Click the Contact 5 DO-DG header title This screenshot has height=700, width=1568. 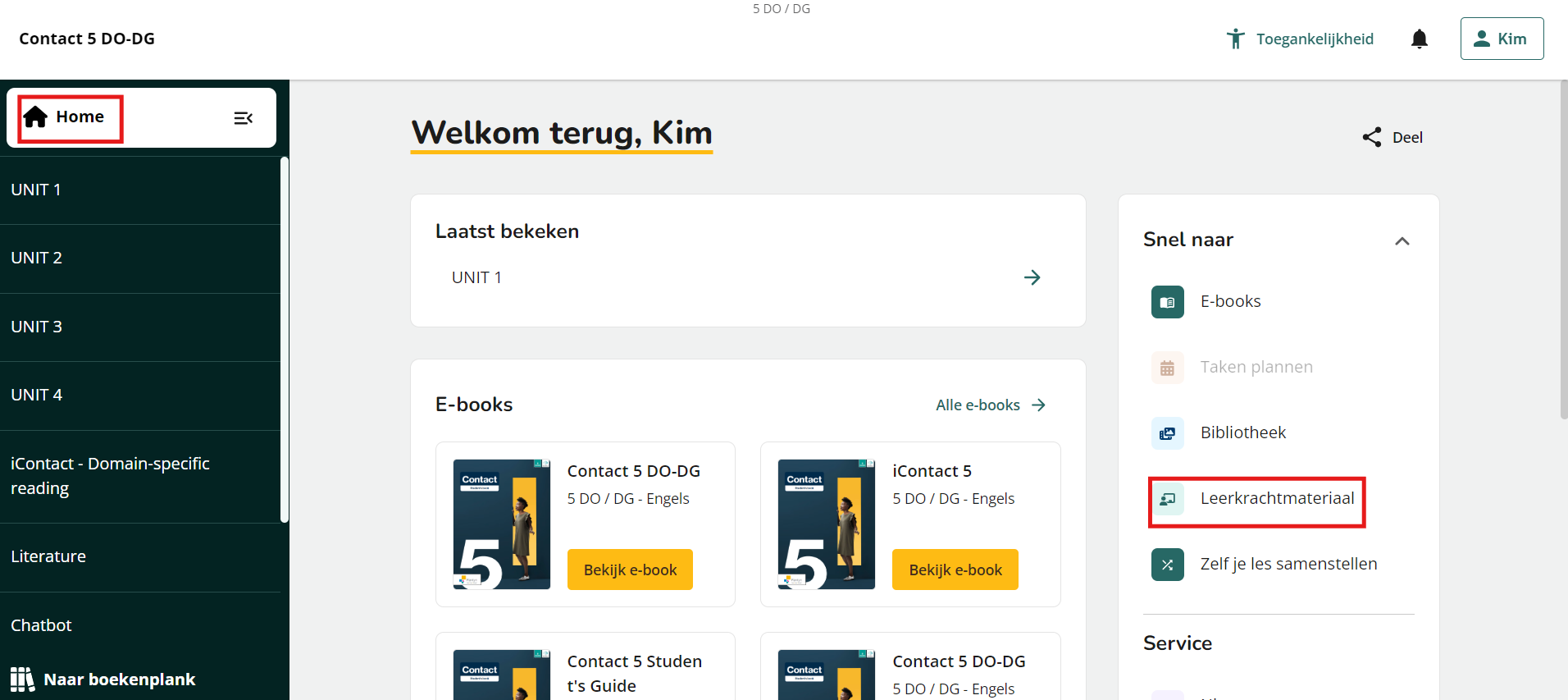[87, 39]
